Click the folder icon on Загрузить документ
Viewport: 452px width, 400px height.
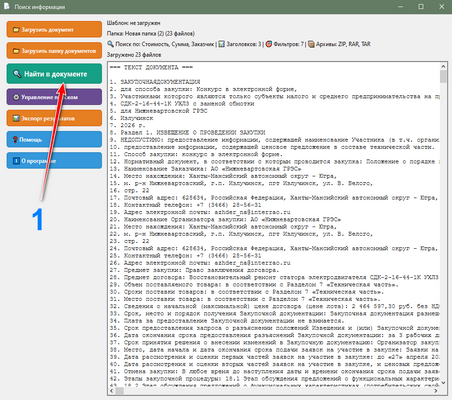click(x=16, y=30)
